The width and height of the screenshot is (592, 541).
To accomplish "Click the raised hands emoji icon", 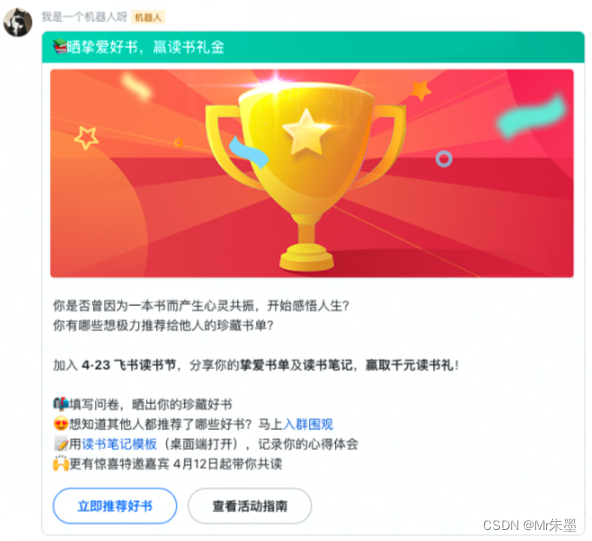I will (x=60, y=464).
